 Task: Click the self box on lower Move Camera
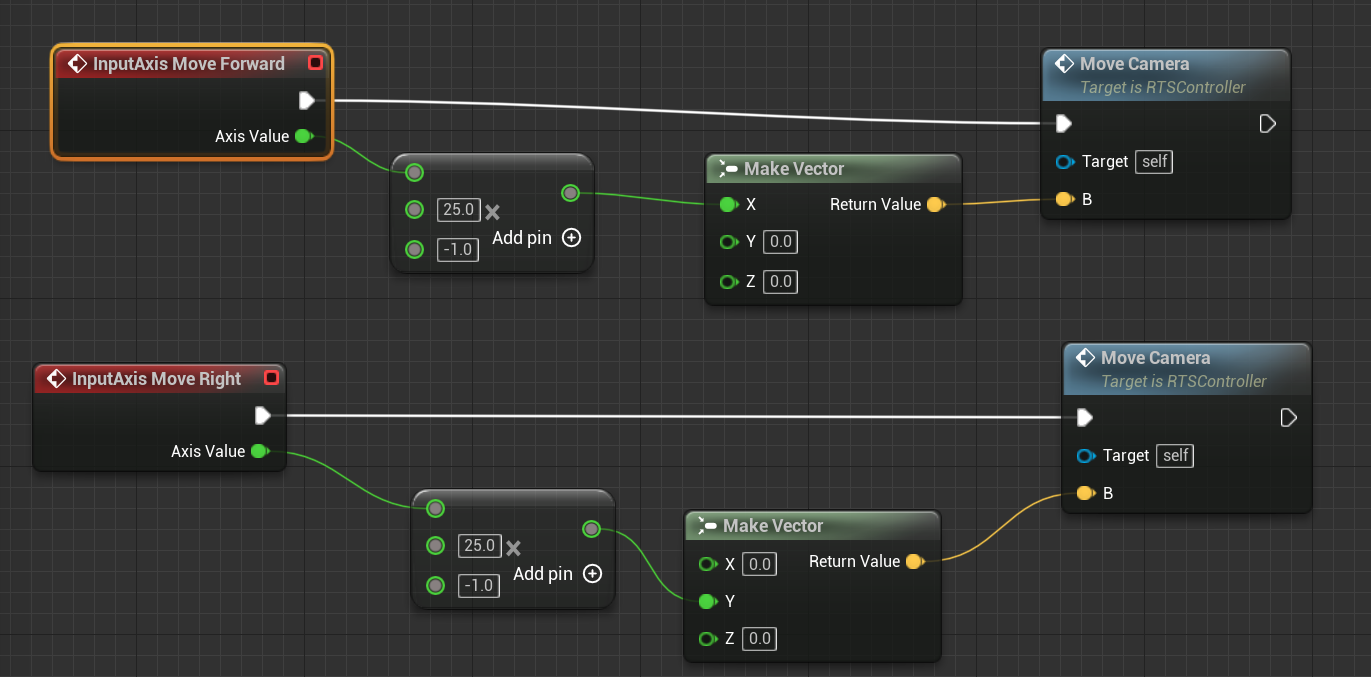1176,455
